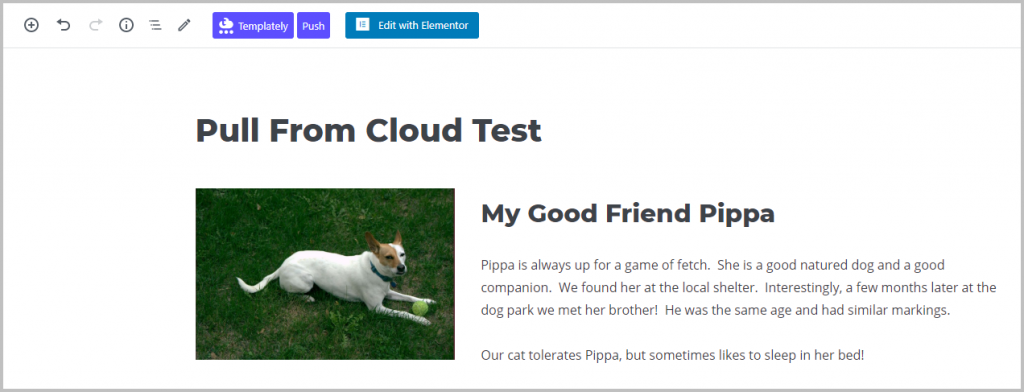Image resolution: width=1024 pixels, height=392 pixels.
Task: Push the page to cloud
Action: 313,25
